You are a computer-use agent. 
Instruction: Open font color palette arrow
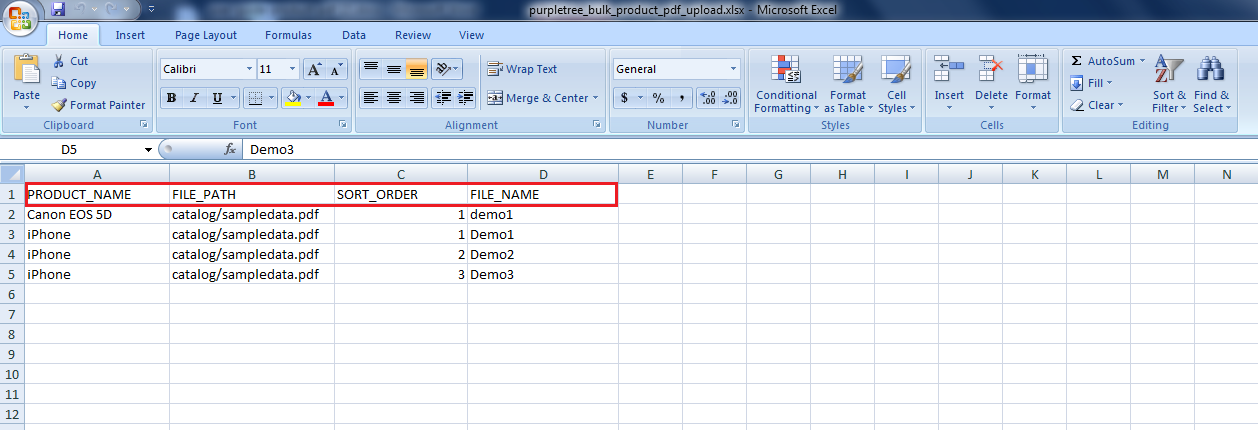(341, 98)
